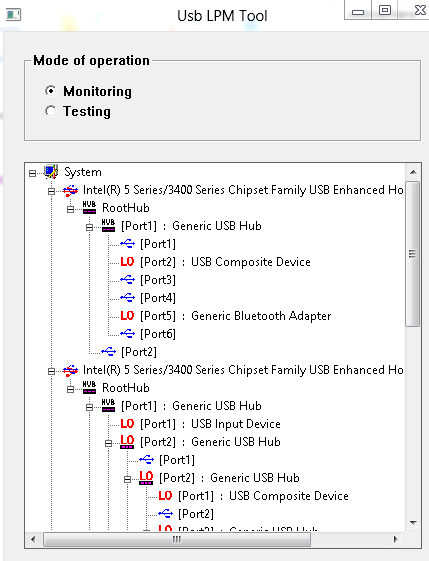429x561 pixels.
Task: Click hub icon of first Port1 Generic USB Hub
Action: 108,225
